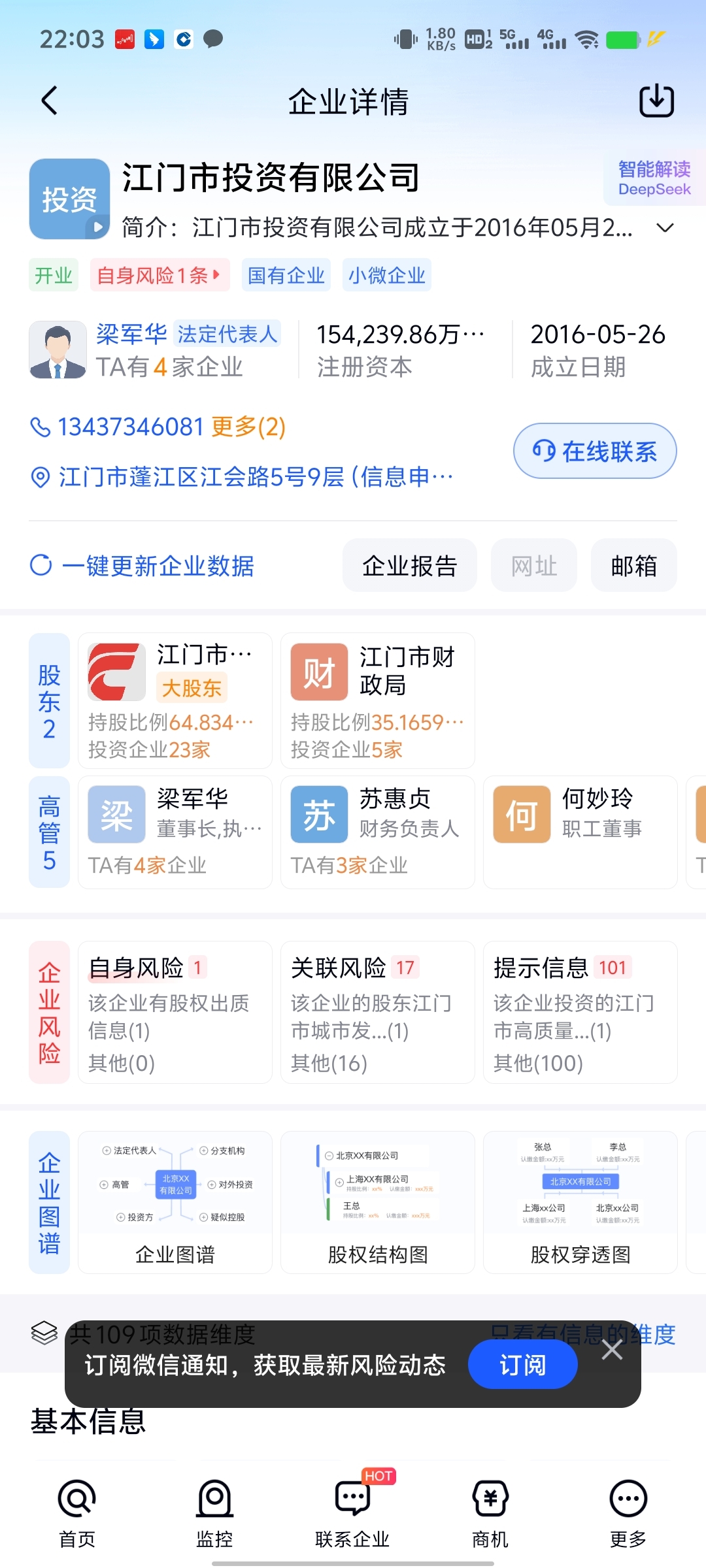Image resolution: width=706 pixels, height=1568 pixels.
Task: Tap the Wi-Fi status icon
Action: pos(587,40)
